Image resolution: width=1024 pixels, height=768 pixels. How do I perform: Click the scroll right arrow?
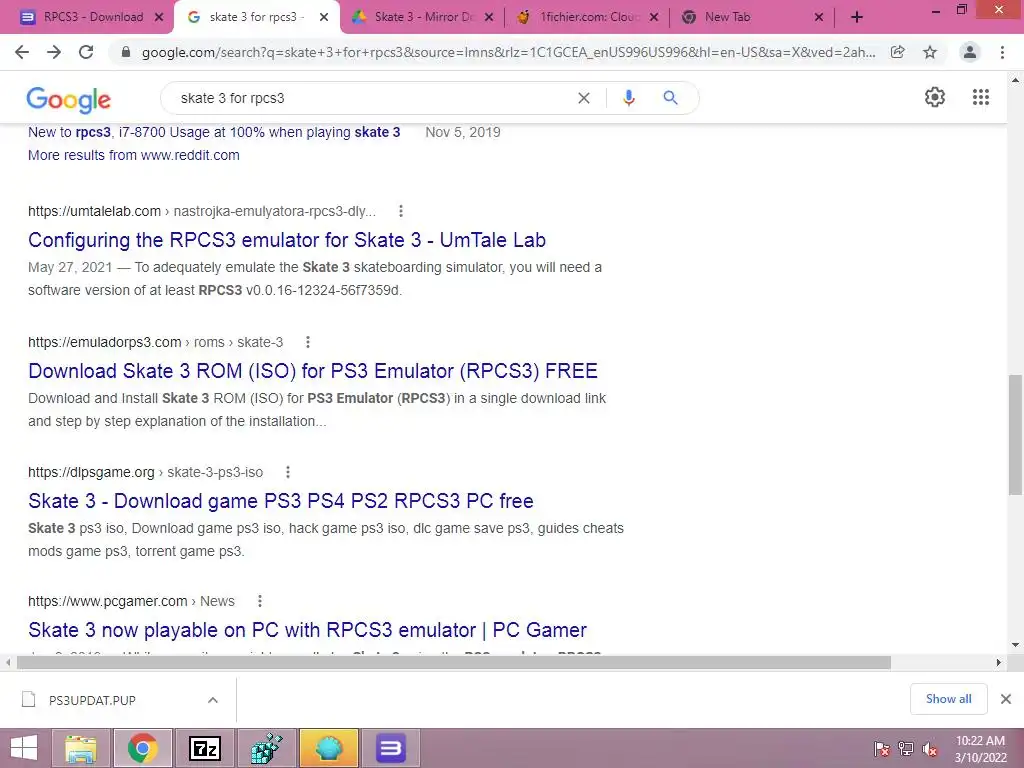tap(999, 663)
